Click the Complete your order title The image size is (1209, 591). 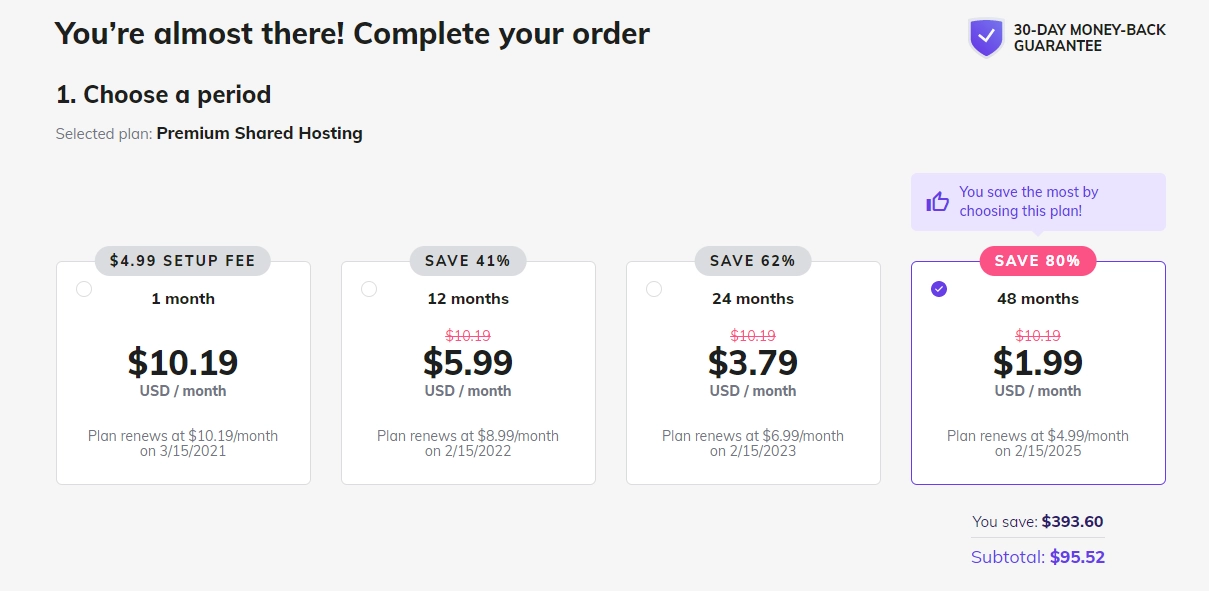click(352, 33)
